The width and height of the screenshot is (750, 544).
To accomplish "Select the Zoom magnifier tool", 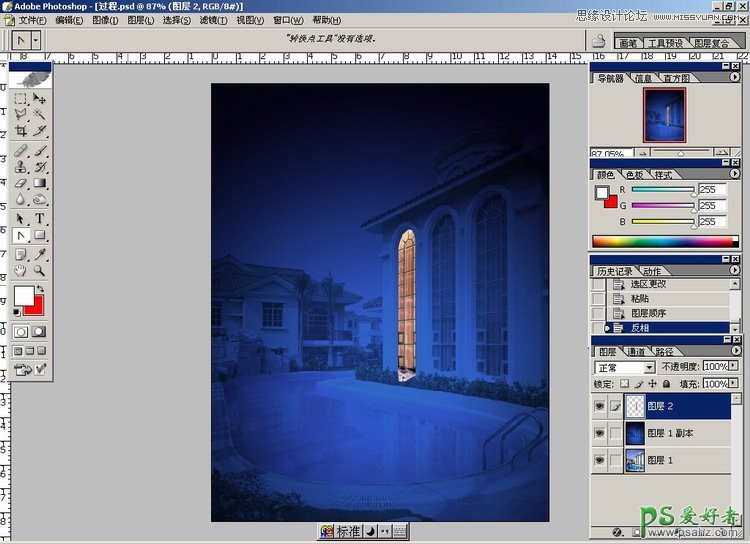I will coord(40,270).
